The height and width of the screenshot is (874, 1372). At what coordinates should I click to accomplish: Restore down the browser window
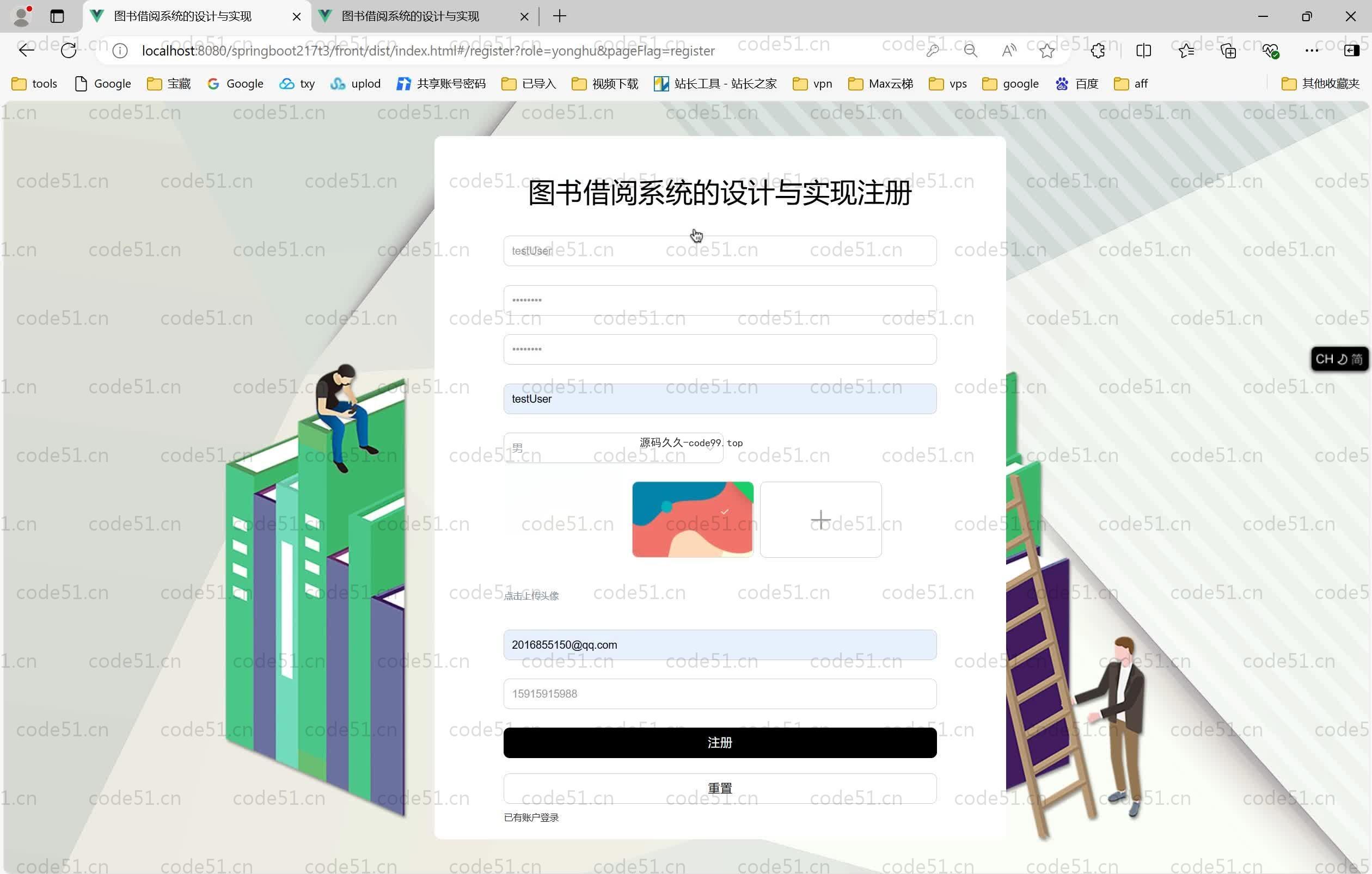(1307, 16)
